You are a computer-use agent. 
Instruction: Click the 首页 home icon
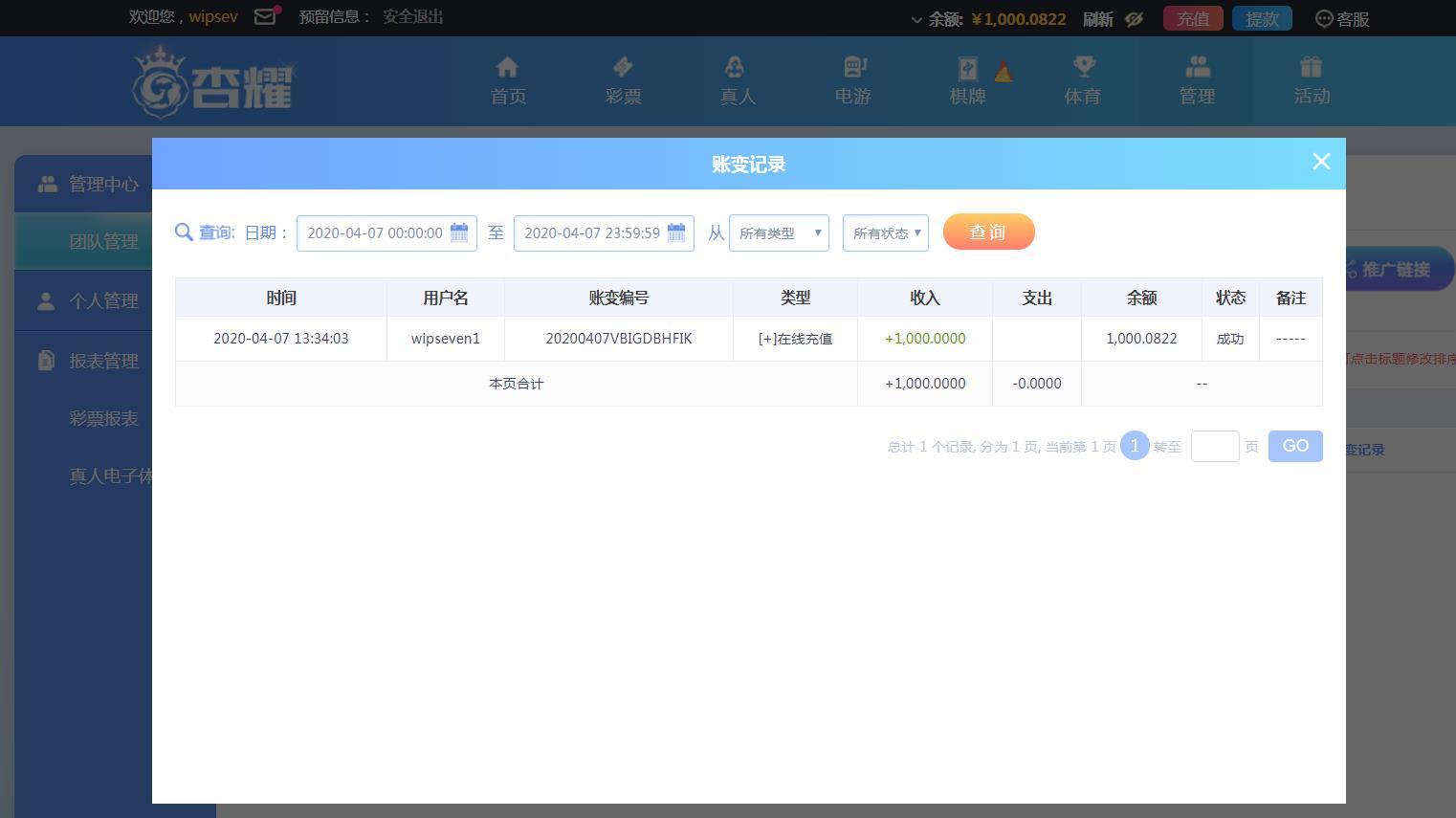(x=507, y=68)
